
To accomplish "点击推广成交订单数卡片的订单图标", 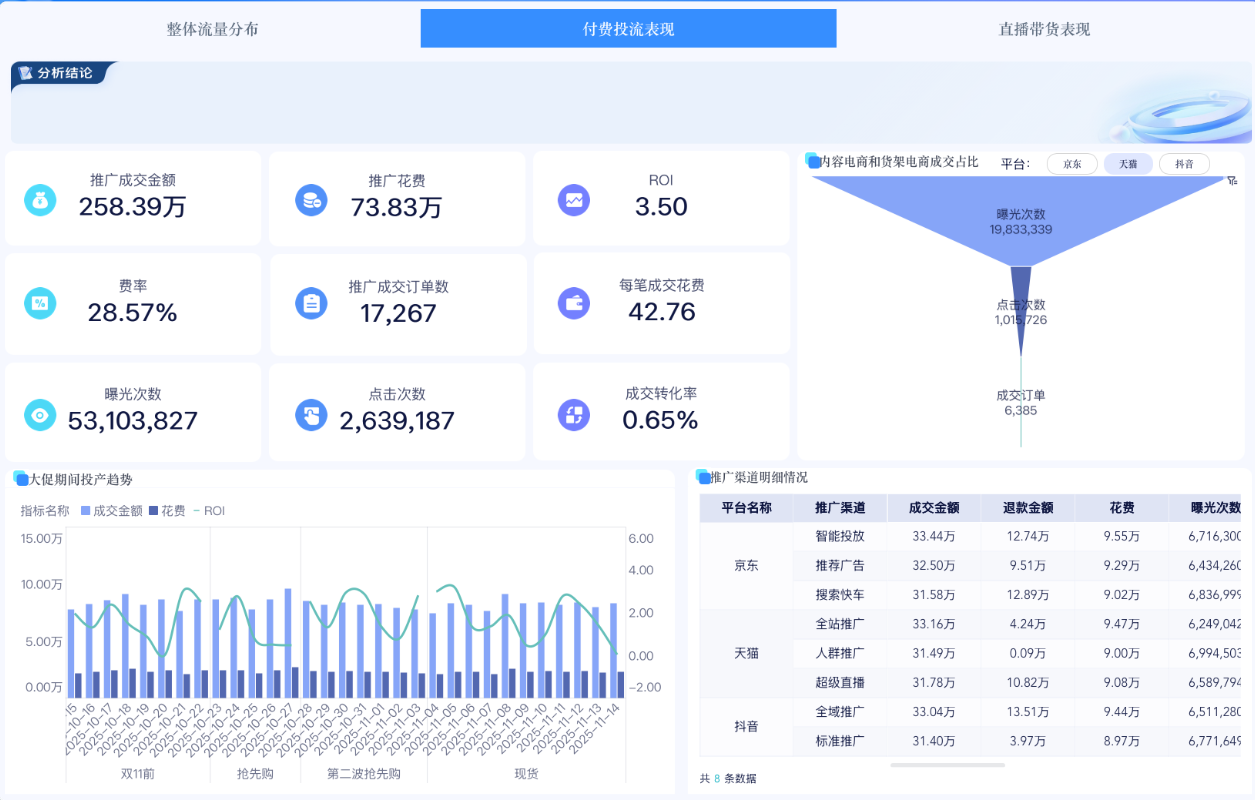I will 311,303.
